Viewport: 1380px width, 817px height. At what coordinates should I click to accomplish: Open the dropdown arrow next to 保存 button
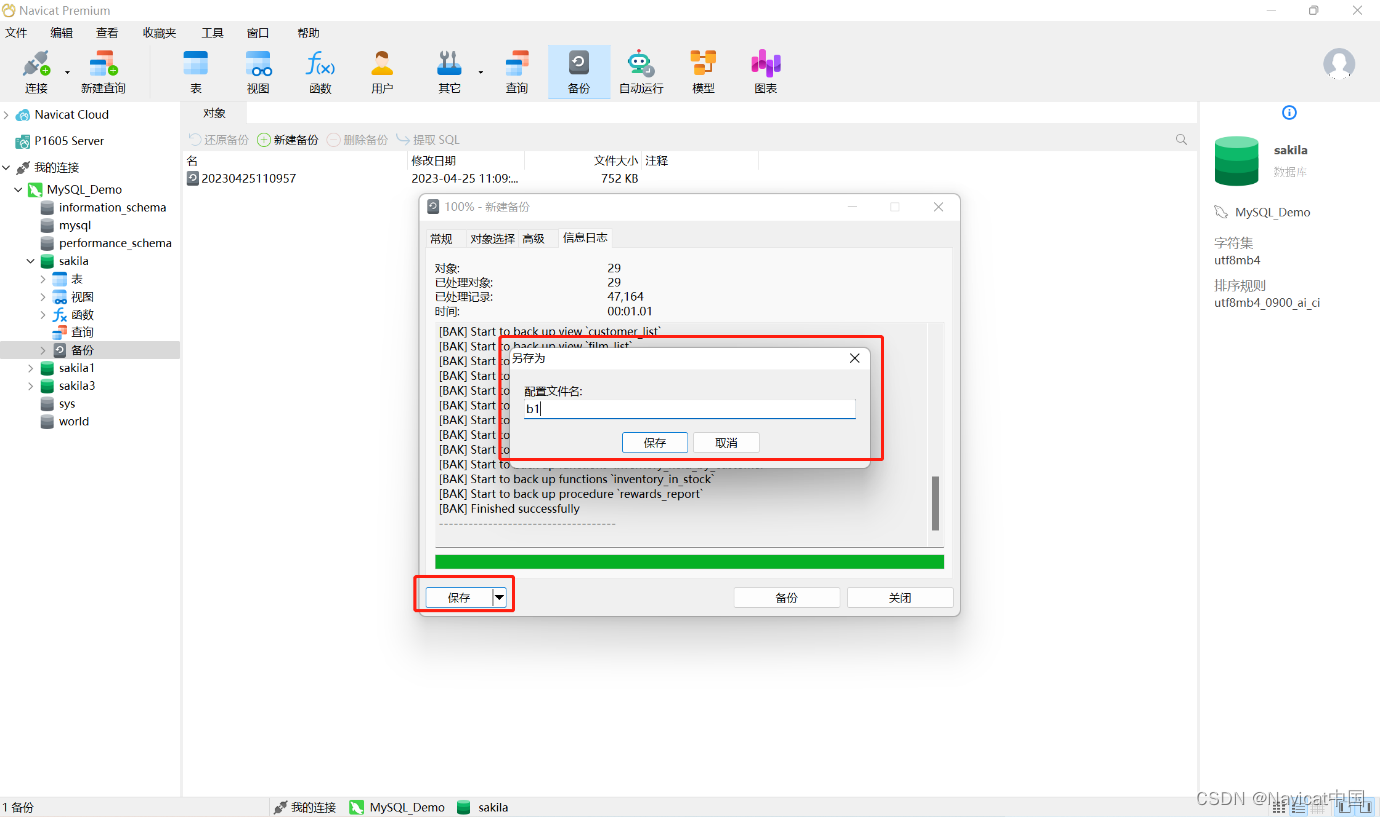coord(500,598)
